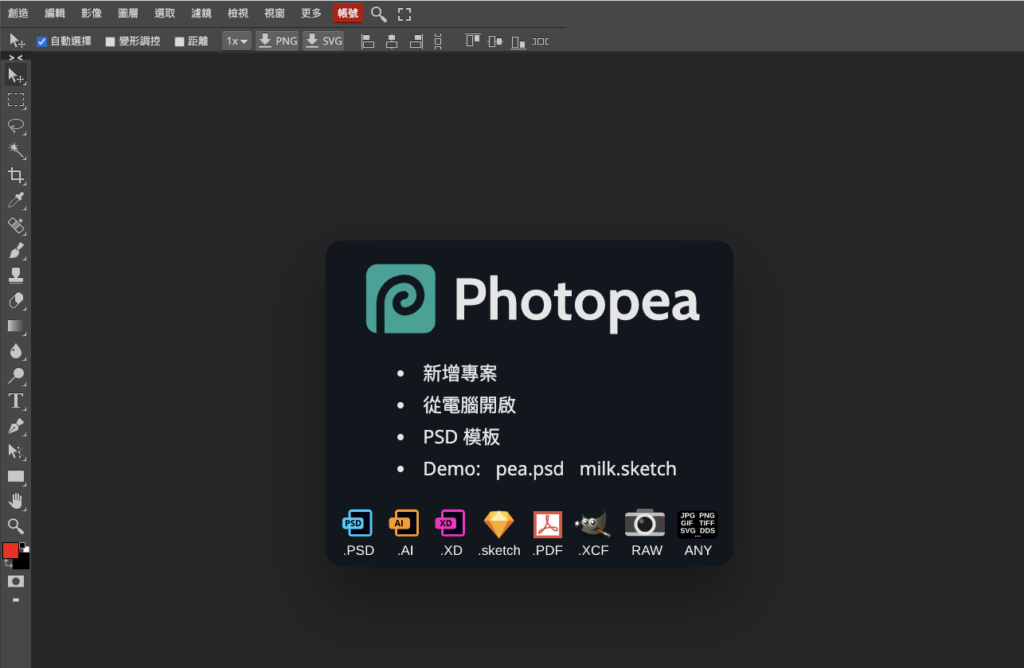
Task: Click the red foreground color swatch
Action: [x=10, y=550]
